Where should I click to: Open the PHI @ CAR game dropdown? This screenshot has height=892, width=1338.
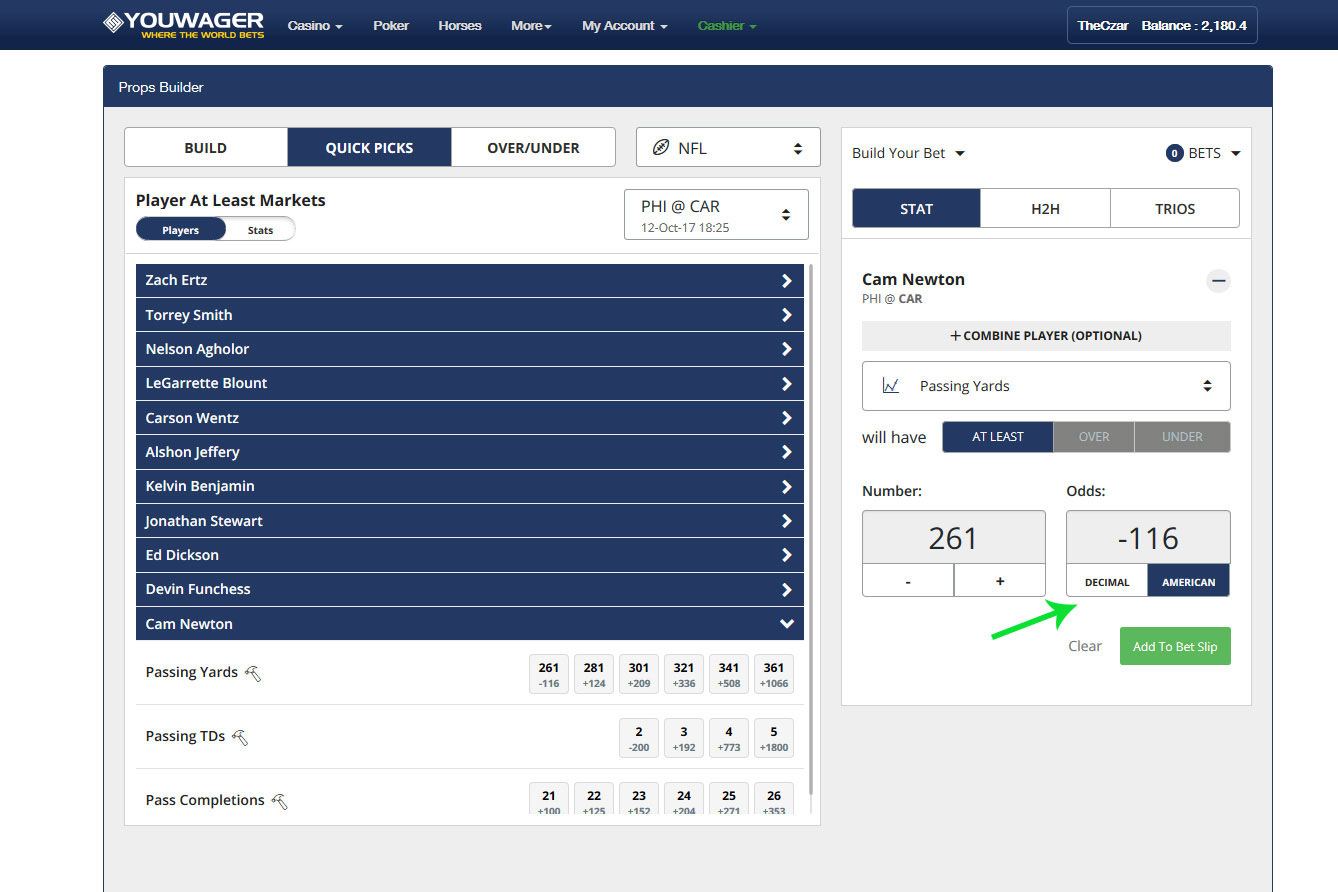point(716,215)
